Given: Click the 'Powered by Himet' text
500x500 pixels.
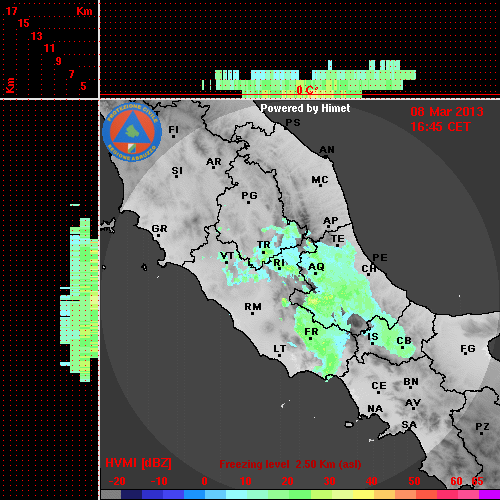Looking at the screenshot, I should pyautogui.click(x=305, y=108).
